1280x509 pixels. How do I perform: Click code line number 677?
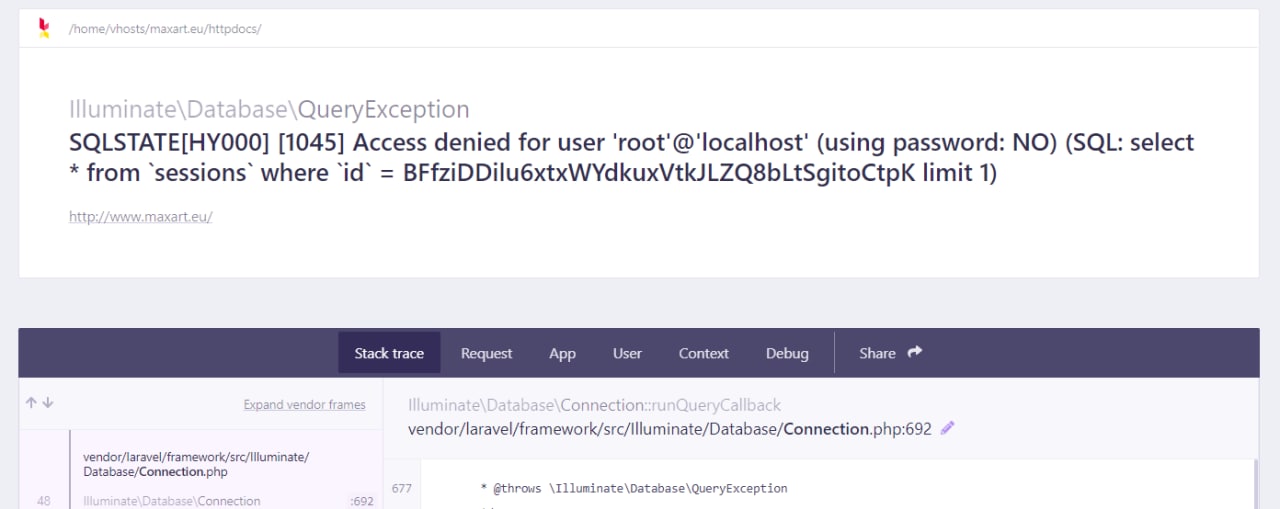(402, 489)
